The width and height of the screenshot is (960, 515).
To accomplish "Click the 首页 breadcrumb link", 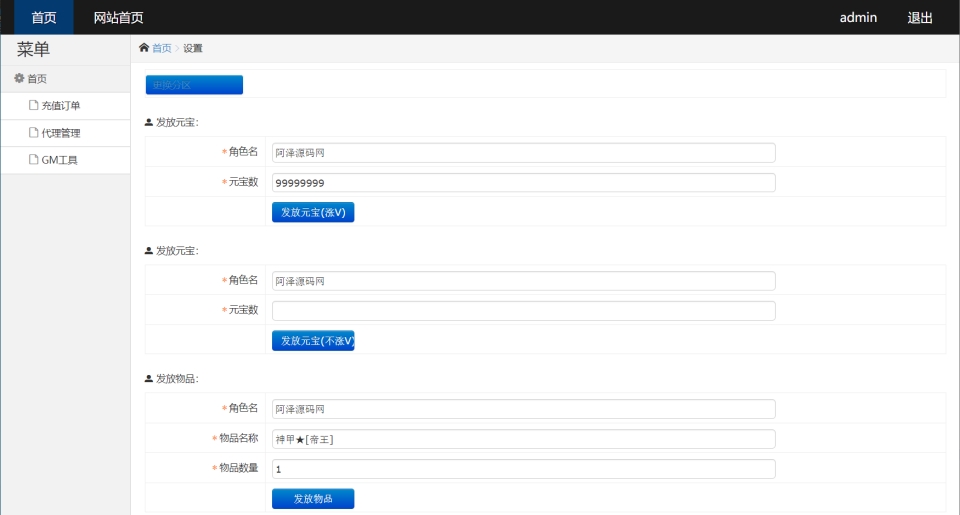I will (x=162, y=48).
